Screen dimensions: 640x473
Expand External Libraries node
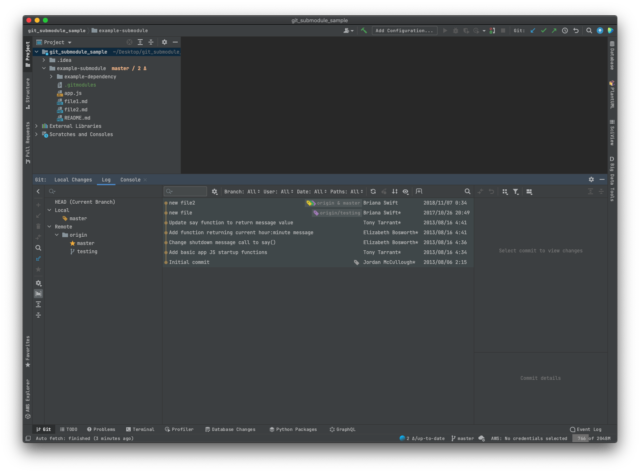coord(37,126)
